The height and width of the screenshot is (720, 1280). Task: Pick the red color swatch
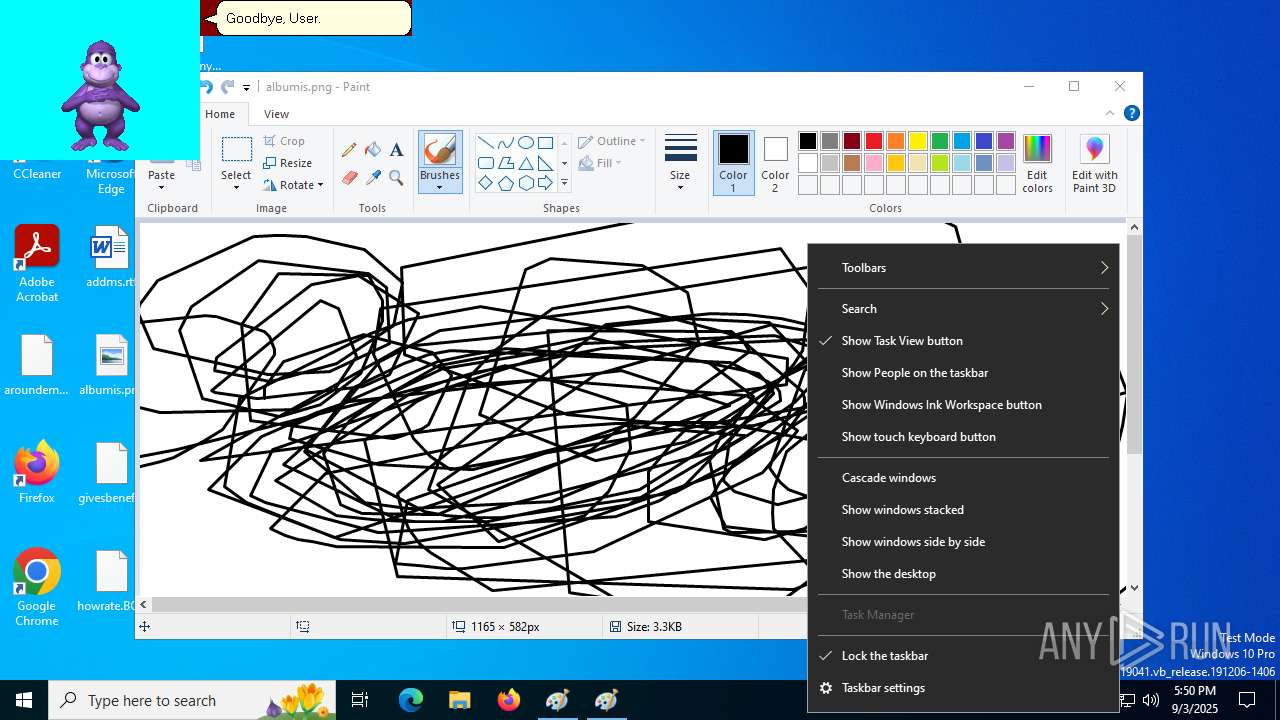coord(874,141)
